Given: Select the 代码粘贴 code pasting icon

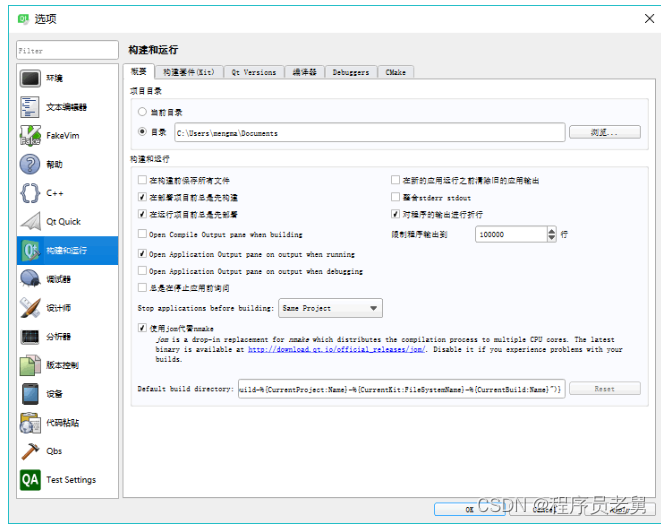Looking at the screenshot, I should pos(30,422).
